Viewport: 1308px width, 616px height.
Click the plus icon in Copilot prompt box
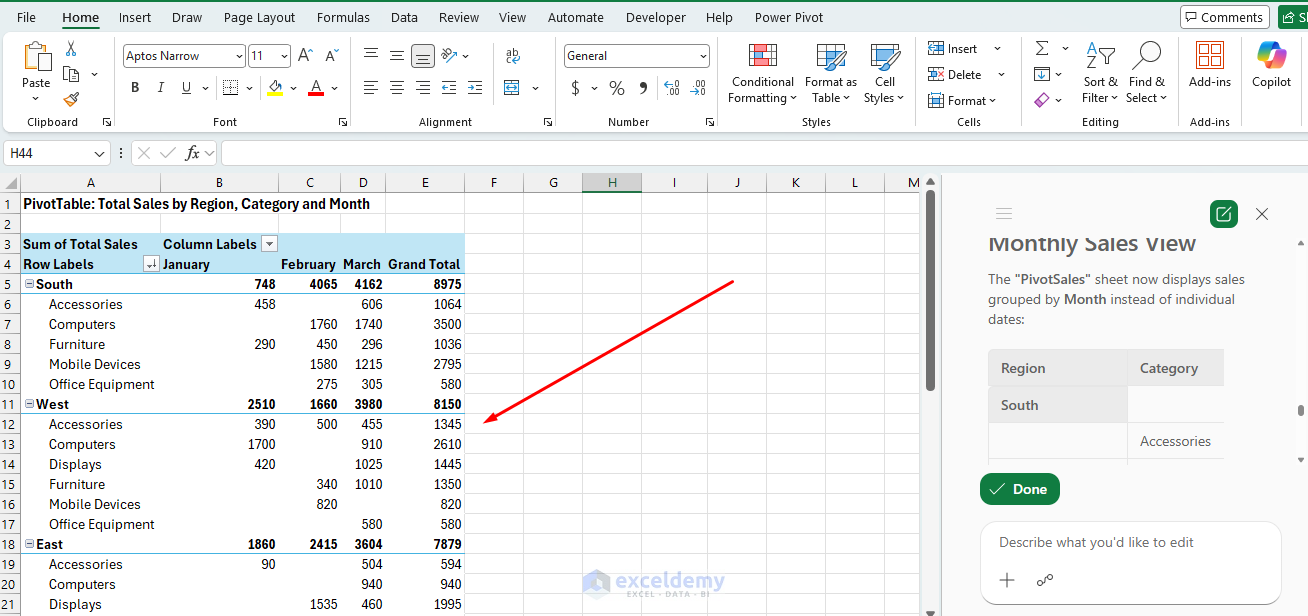click(x=1007, y=580)
